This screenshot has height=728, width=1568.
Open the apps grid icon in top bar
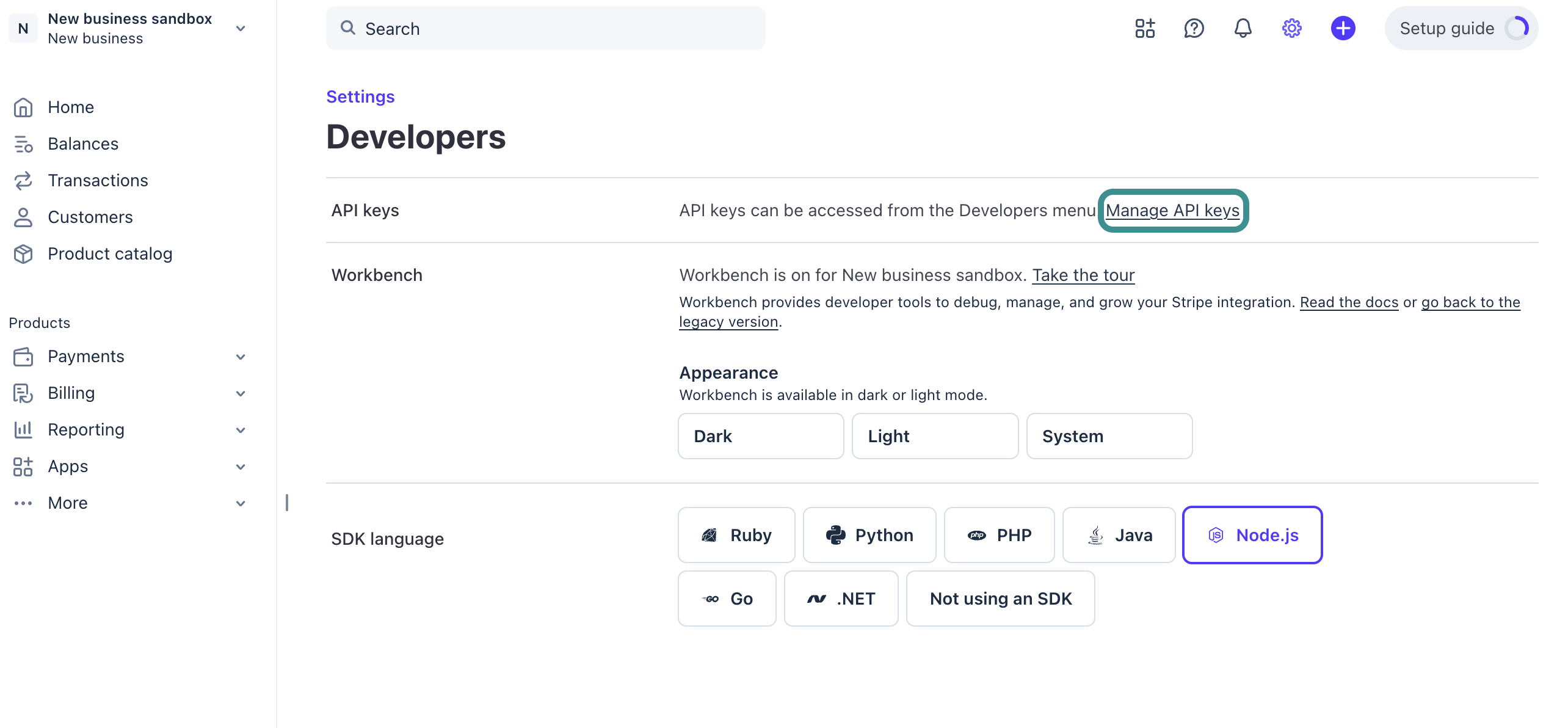1145,28
